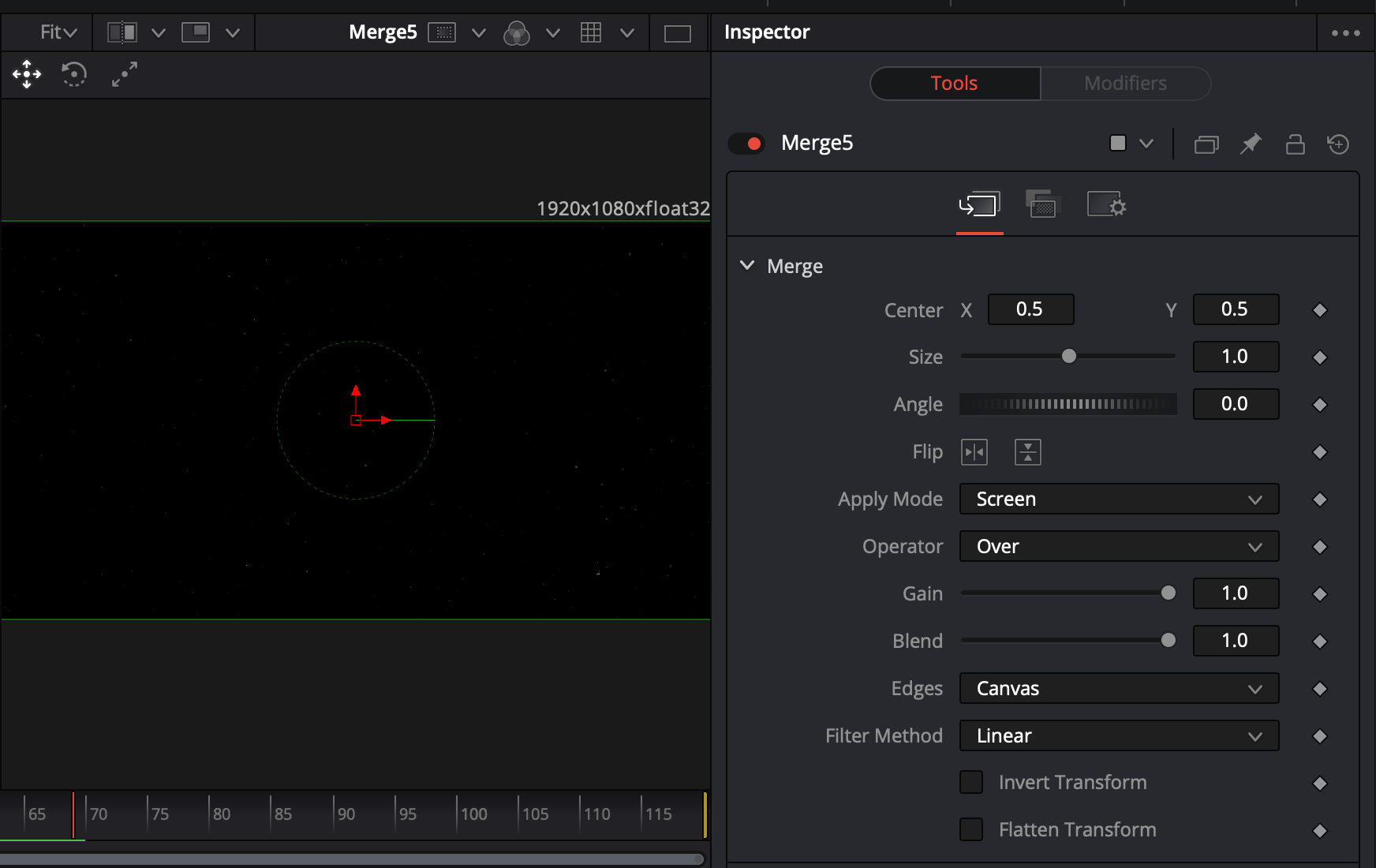The height and width of the screenshot is (868, 1376).
Task: Add keyframe for Edges parameter
Action: (x=1320, y=689)
